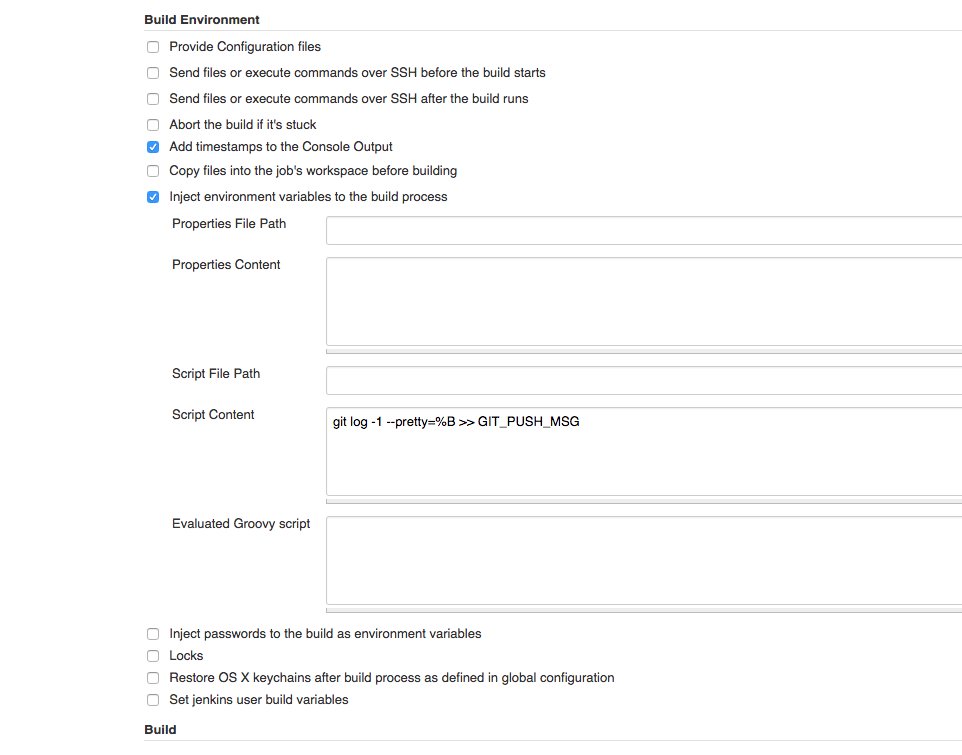Uncheck Add timestamps to the Console Output
Image resolution: width=962 pixels, height=755 pixels.
point(153,147)
